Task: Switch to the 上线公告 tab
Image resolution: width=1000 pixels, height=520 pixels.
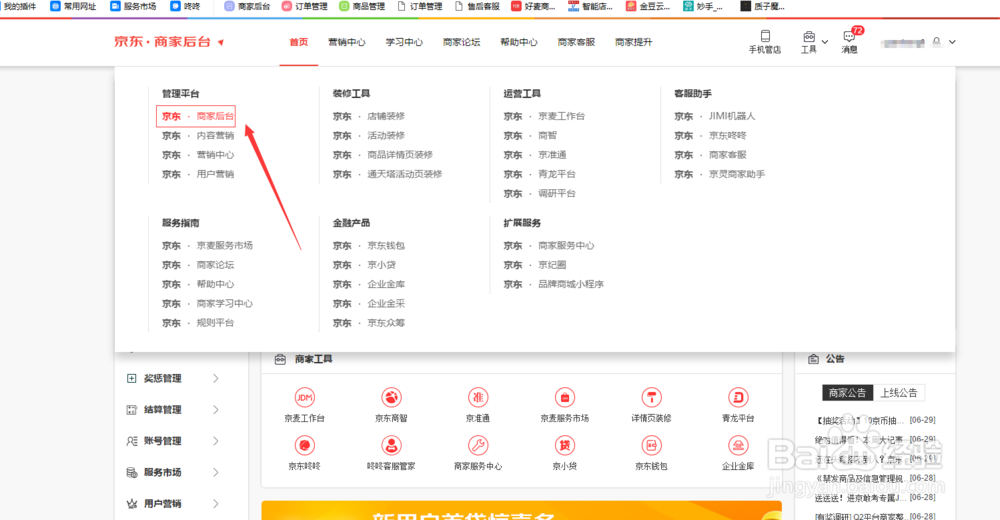Action: point(899,393)
